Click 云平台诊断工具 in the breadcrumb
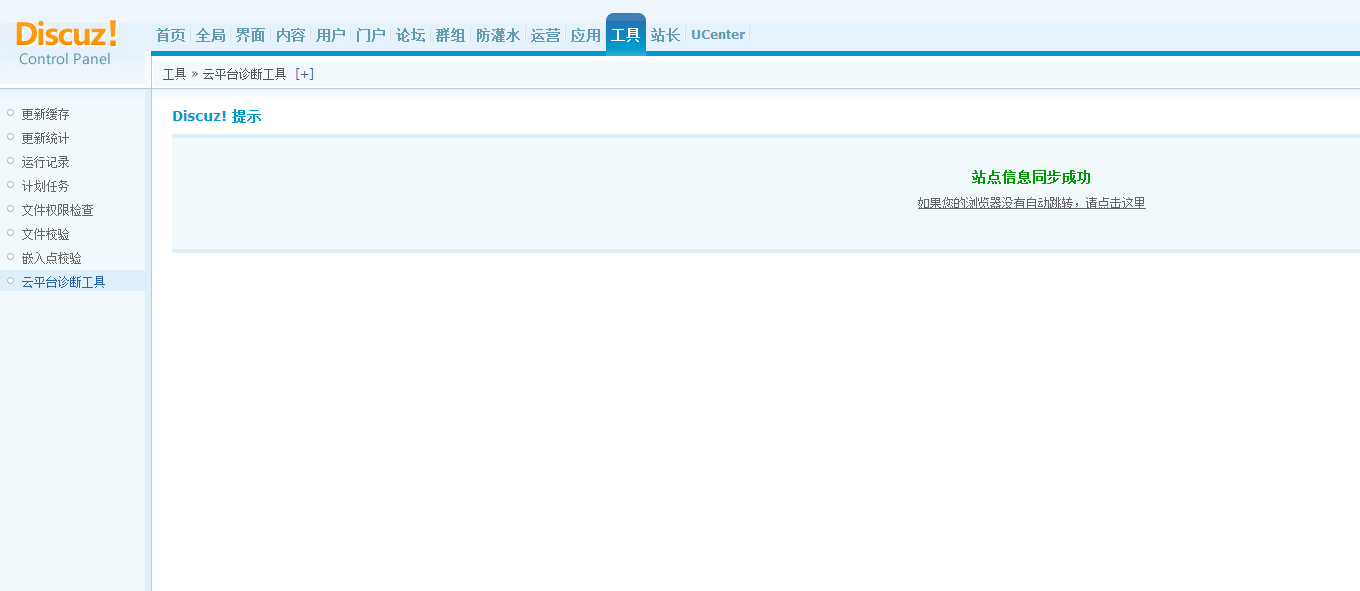Screen dimensions: 1360x591 coord(245,74)
